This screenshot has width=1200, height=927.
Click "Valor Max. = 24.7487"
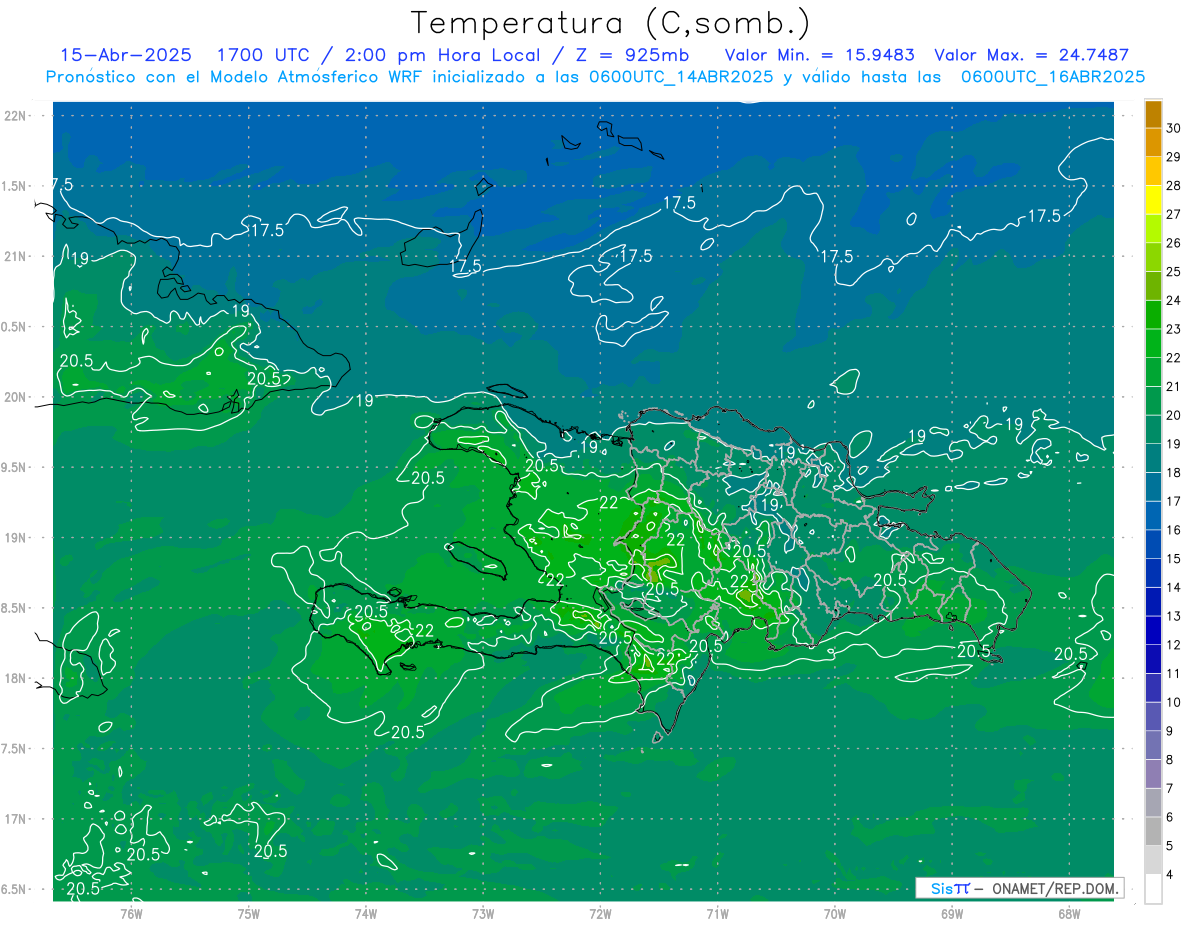[1032, 55]
